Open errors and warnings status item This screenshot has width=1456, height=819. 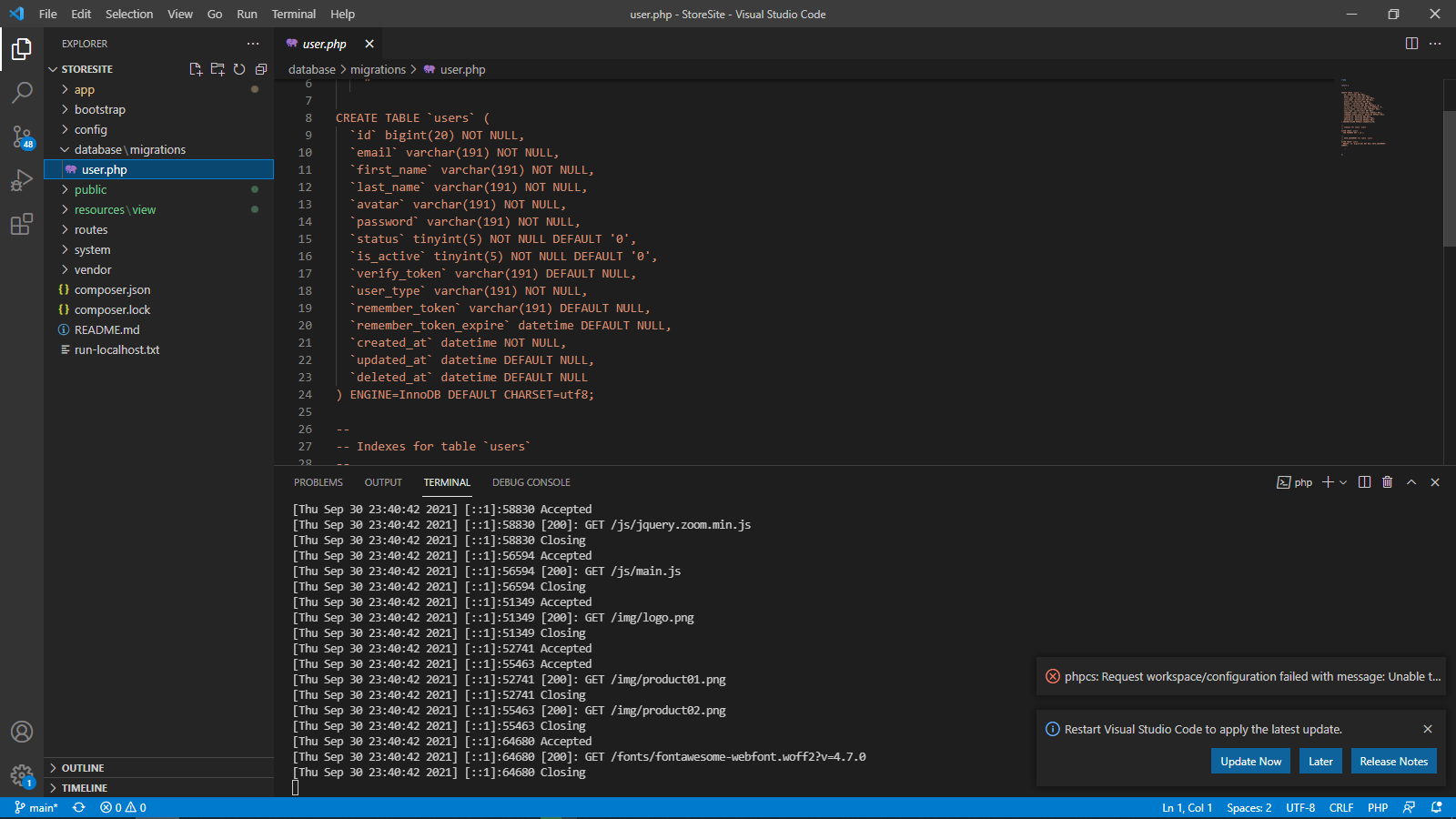tap(123, 808)
